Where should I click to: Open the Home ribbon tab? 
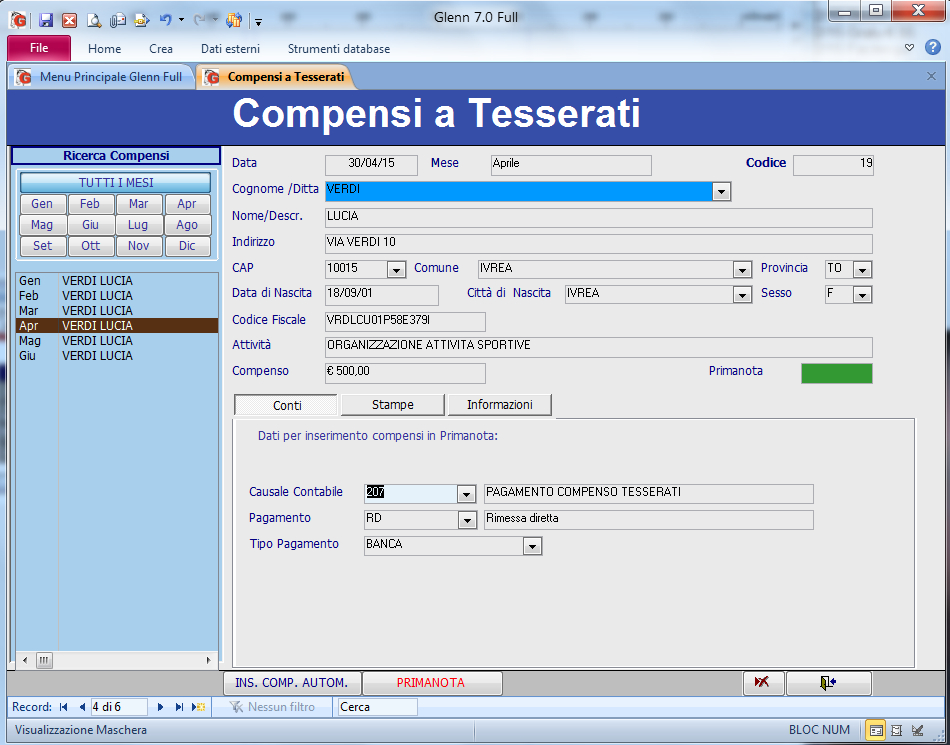(104, 49)
